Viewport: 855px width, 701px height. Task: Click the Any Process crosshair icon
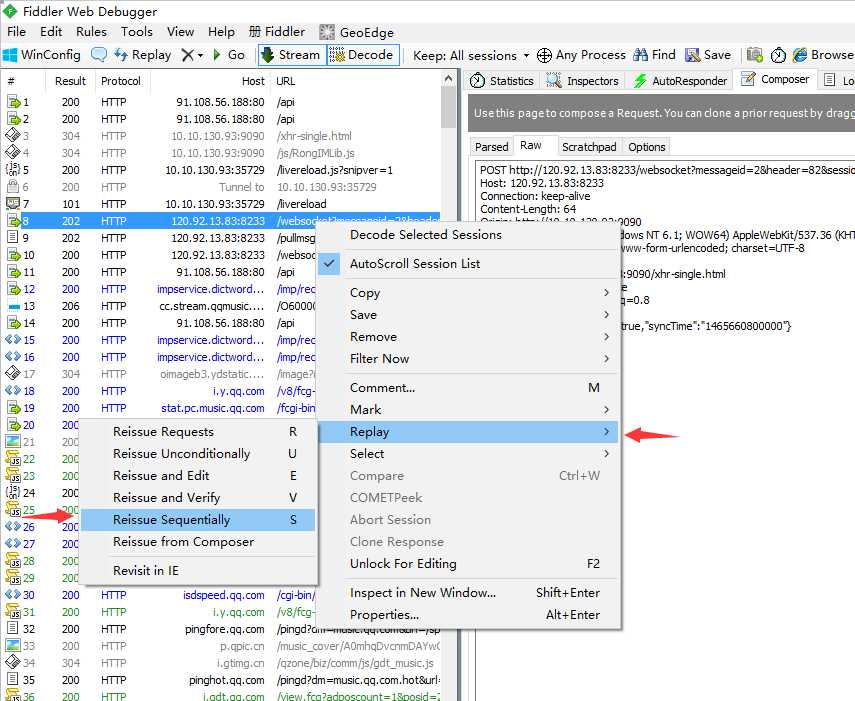pyautogui.click(x=544, y=55)
